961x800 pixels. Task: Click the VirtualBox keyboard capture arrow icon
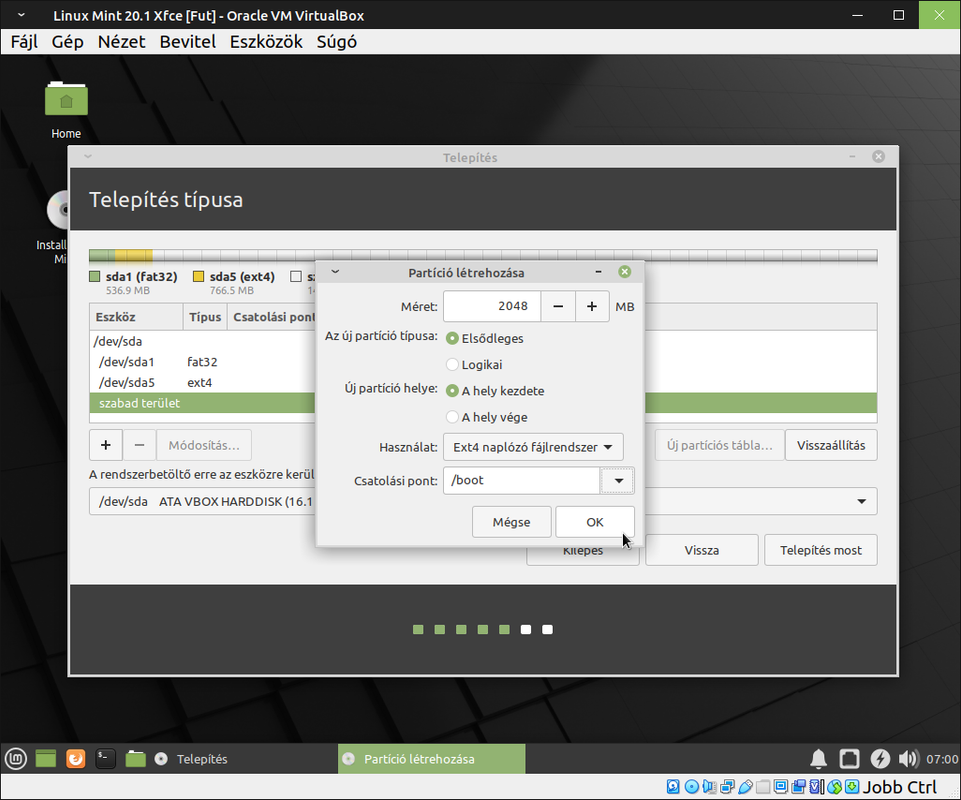(852, 787)
